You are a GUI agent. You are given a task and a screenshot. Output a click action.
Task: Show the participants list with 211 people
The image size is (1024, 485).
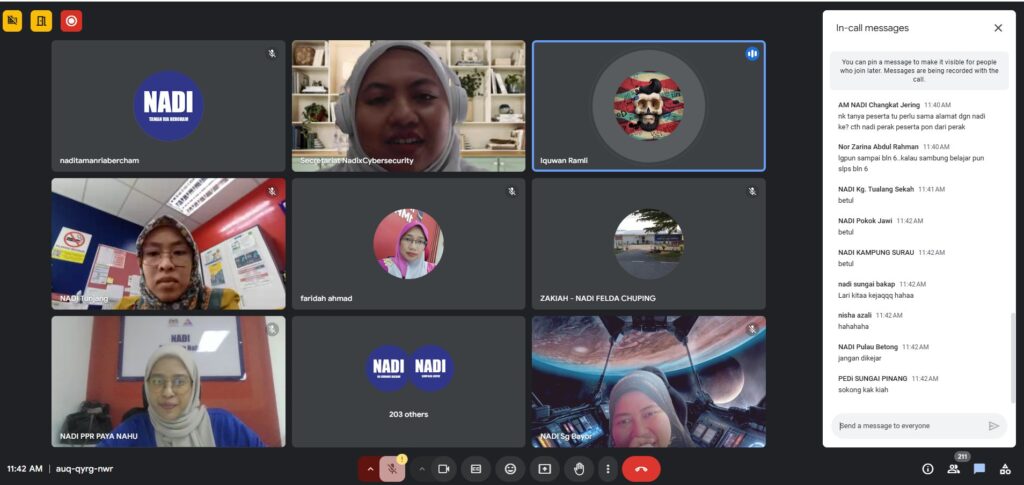(x=953, y=468)
